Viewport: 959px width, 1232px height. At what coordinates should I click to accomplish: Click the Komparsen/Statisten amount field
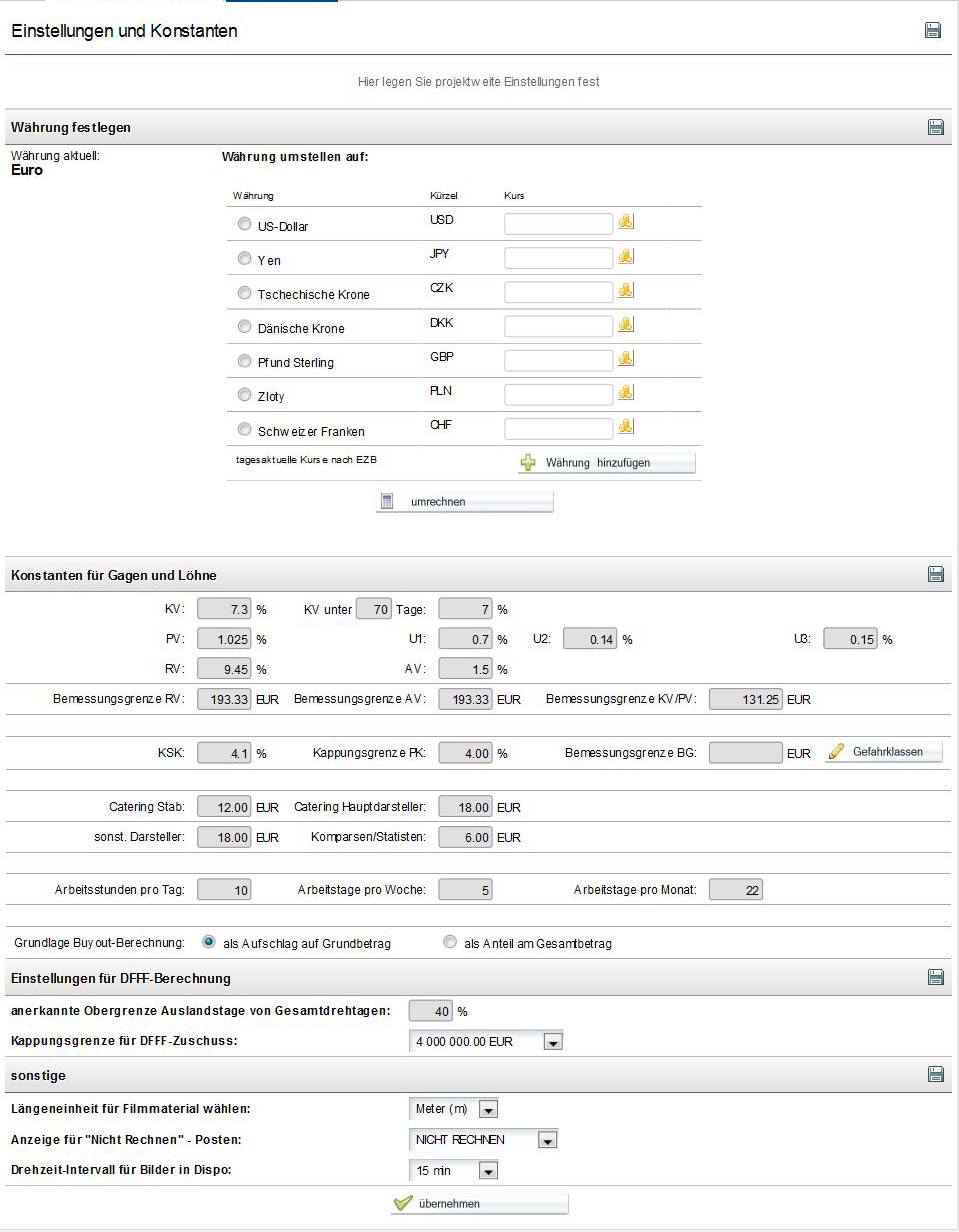pyautogui.click(x=466, y=837)
